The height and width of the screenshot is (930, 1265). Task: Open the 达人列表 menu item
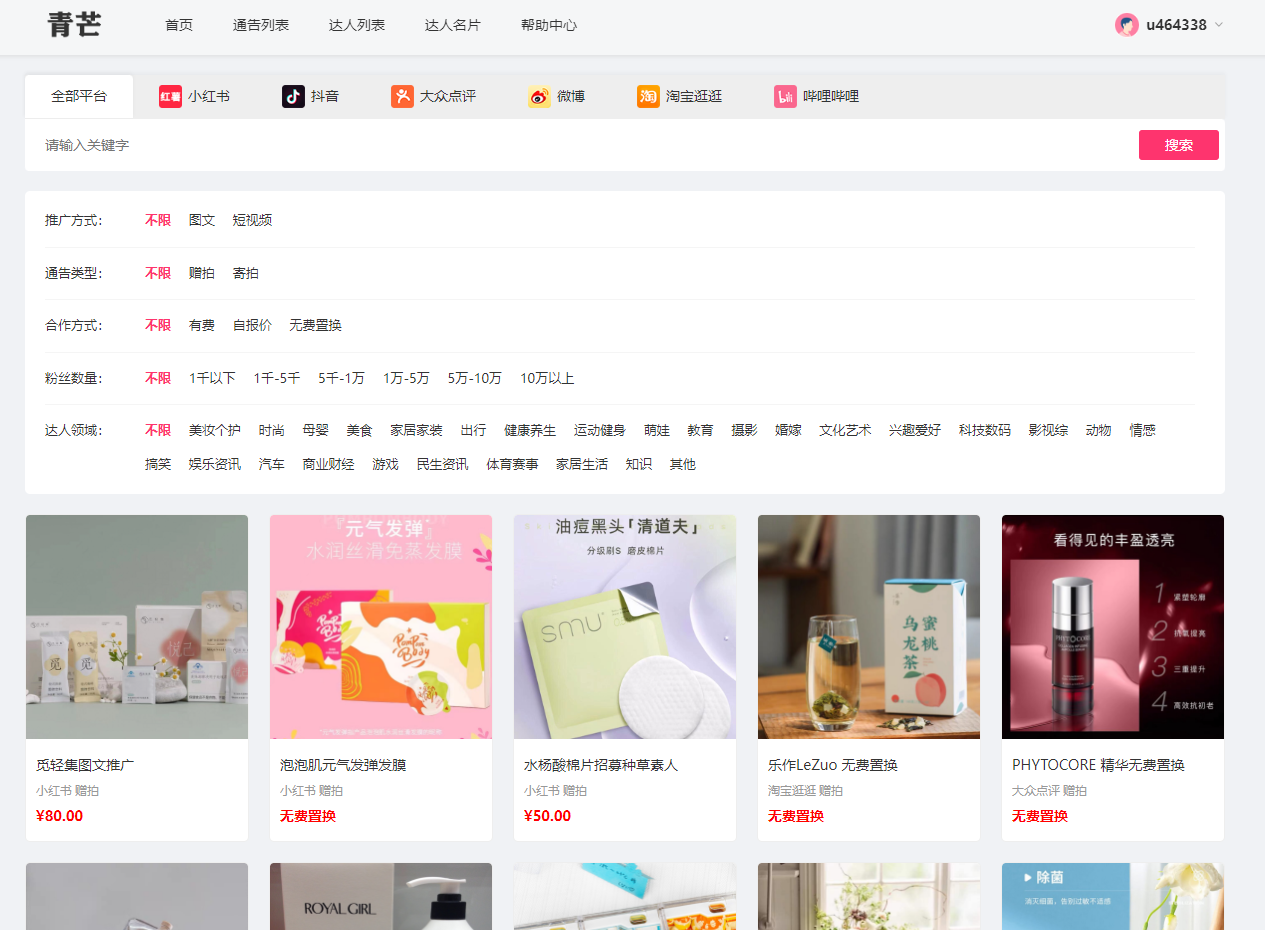pyautogui.click(x=357, y=25)
